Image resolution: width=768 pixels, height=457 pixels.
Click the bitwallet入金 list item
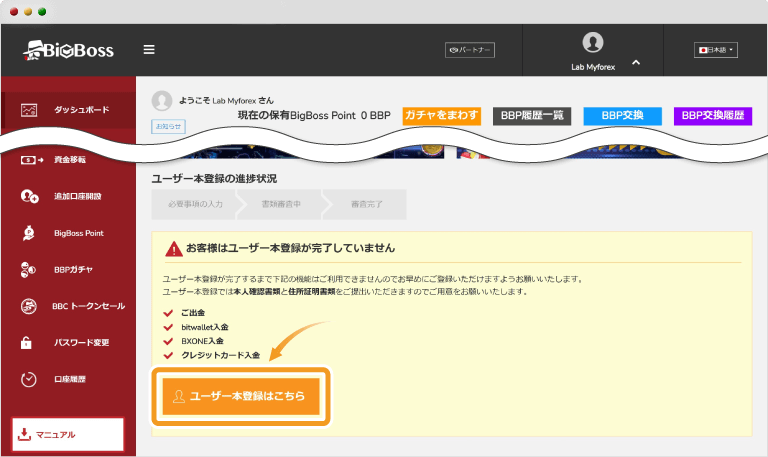click(x=205, y=327)
